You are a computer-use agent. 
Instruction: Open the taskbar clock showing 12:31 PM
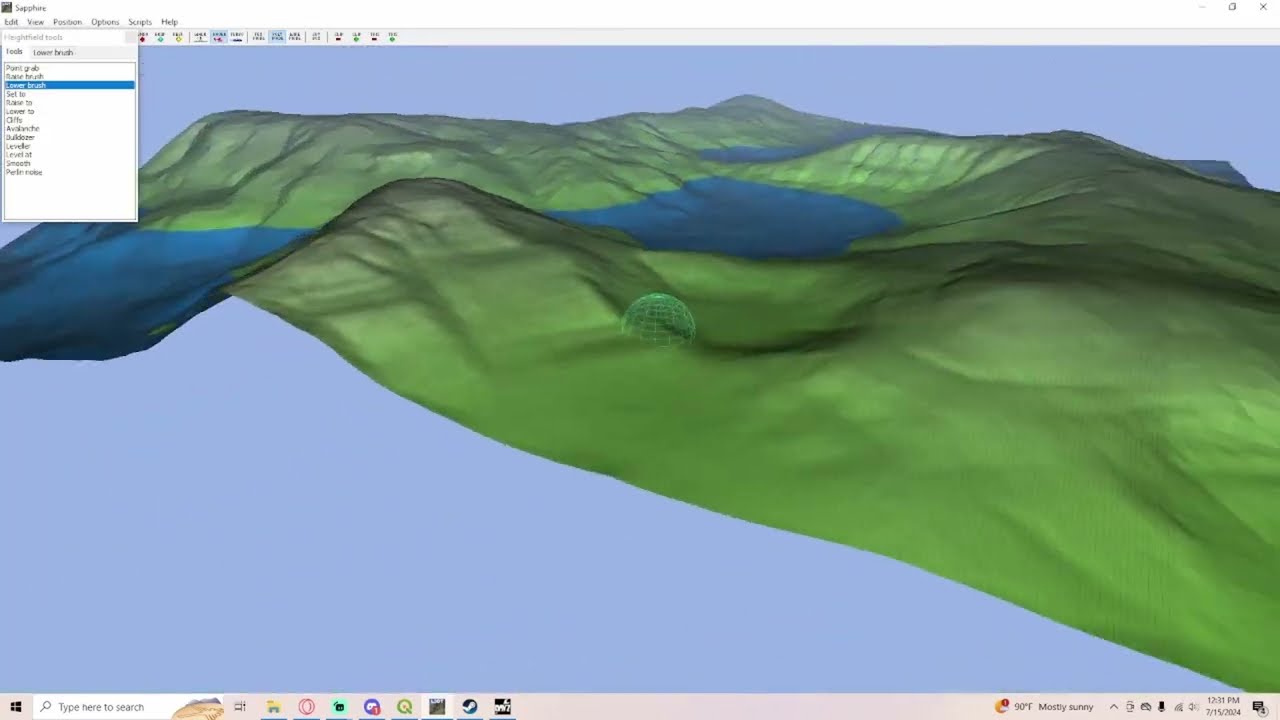coord(1223,707)
